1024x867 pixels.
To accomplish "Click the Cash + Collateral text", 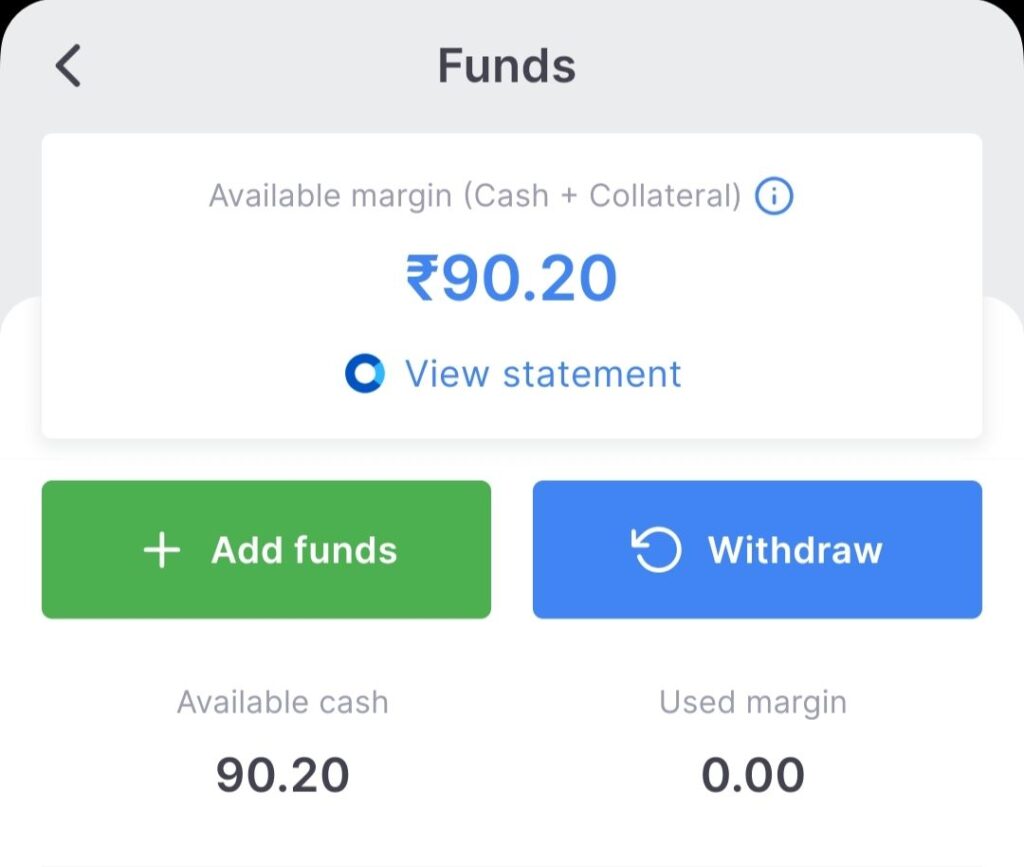I will click(602, 196).
